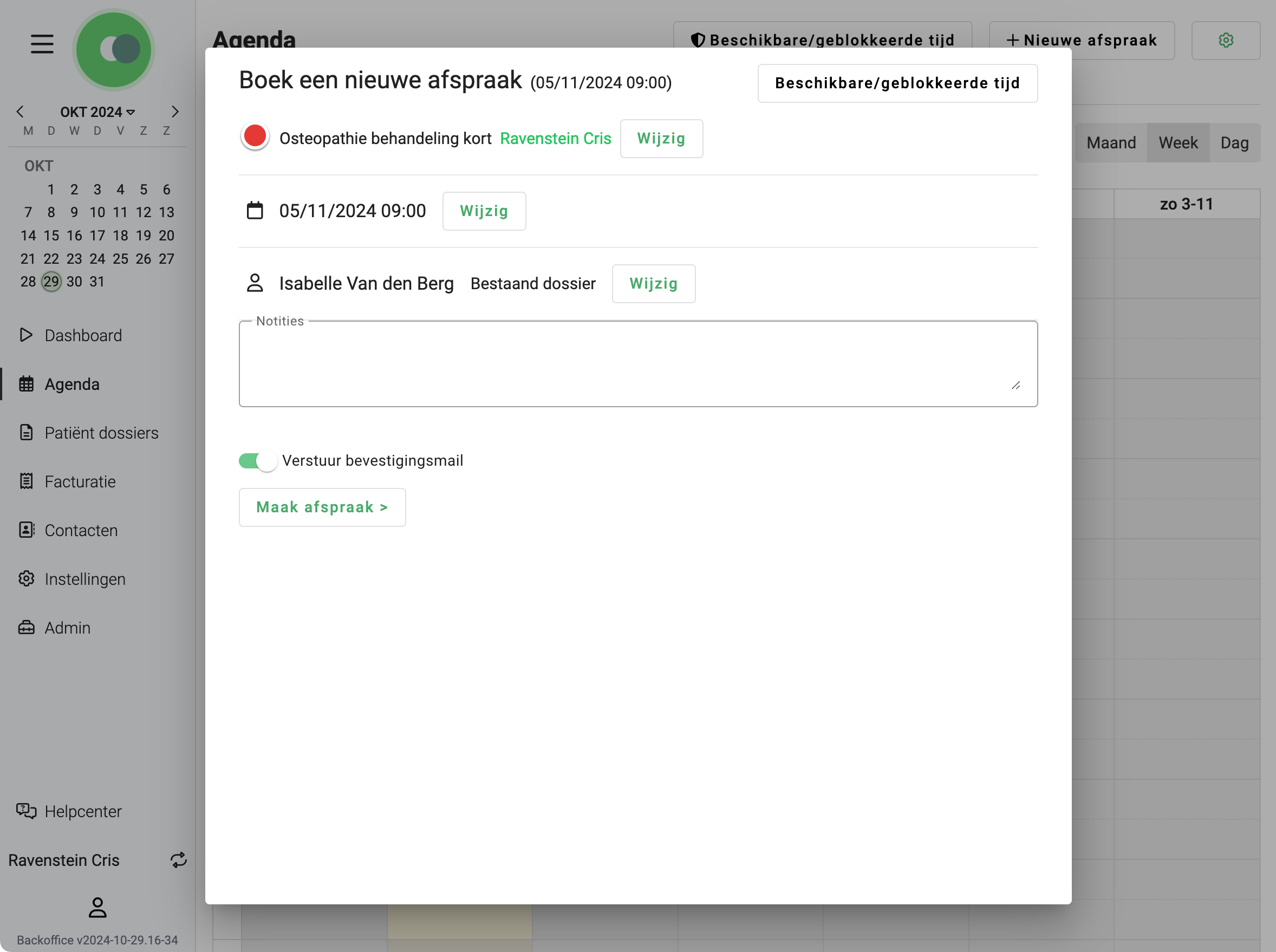Open Patiënt dossiers in sidebar
Viewport: 1276px width, 952px height.
pyautogui.click(x=101, y=433)
